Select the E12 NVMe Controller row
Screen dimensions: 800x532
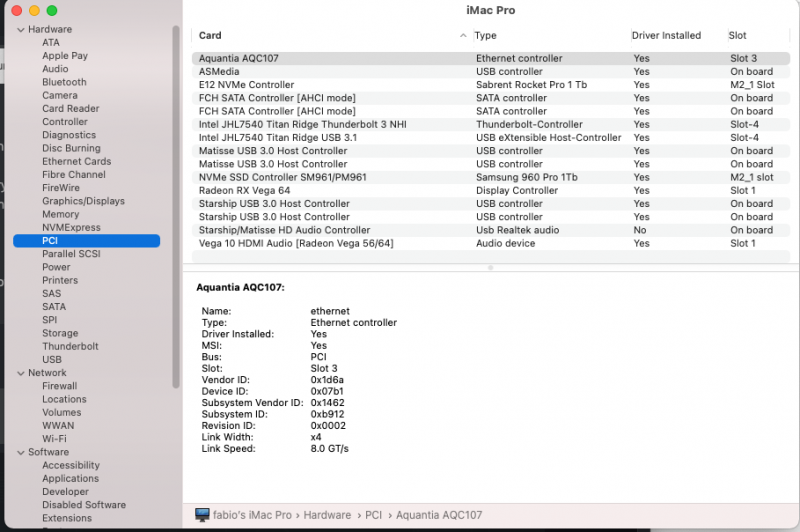coord(491,85)
